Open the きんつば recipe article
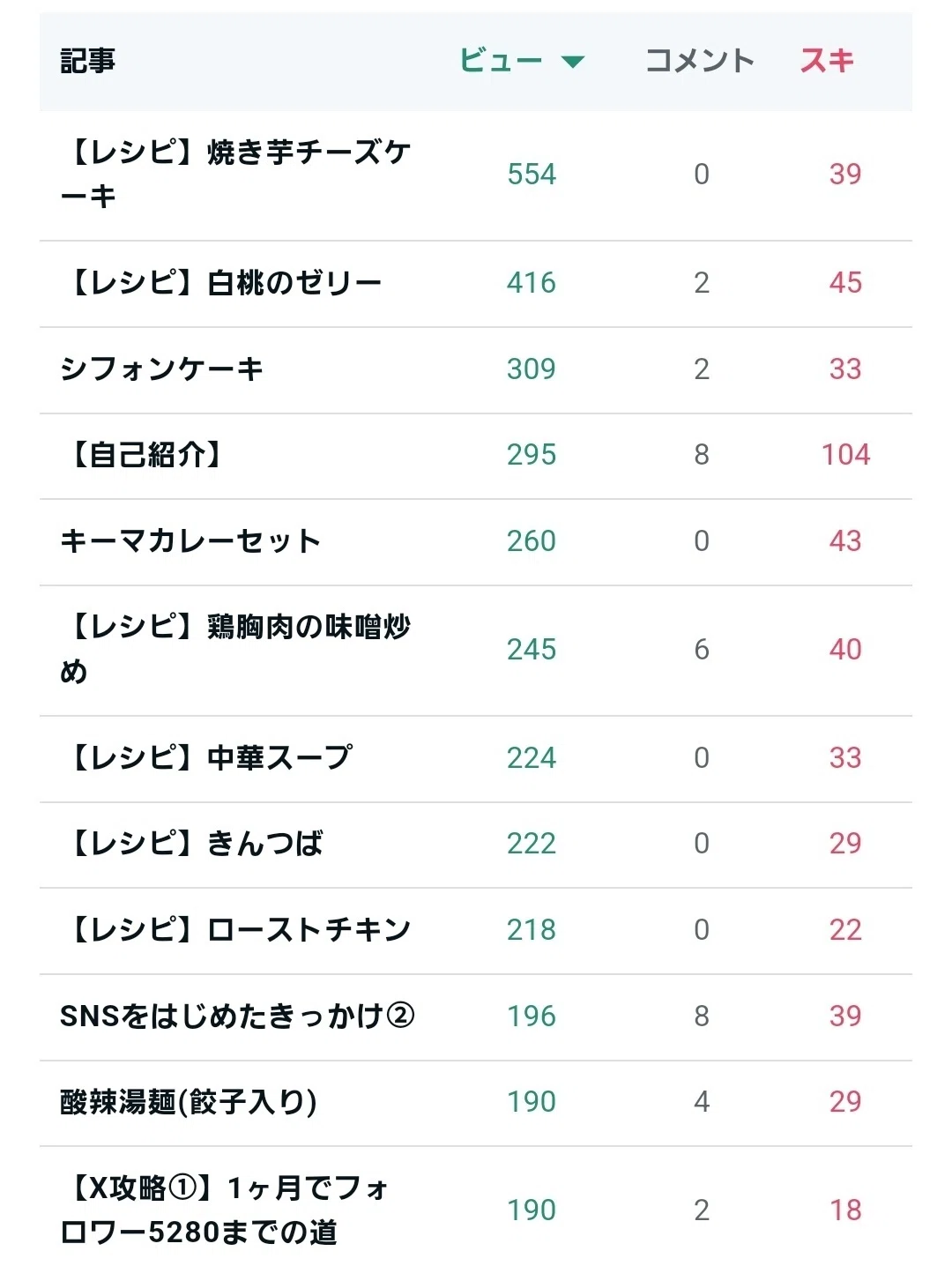 [192, 844]
